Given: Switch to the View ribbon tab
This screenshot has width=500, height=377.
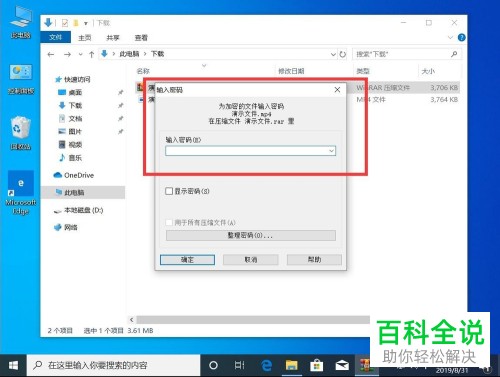Looking at the screenshot, I should click(141, 38).
